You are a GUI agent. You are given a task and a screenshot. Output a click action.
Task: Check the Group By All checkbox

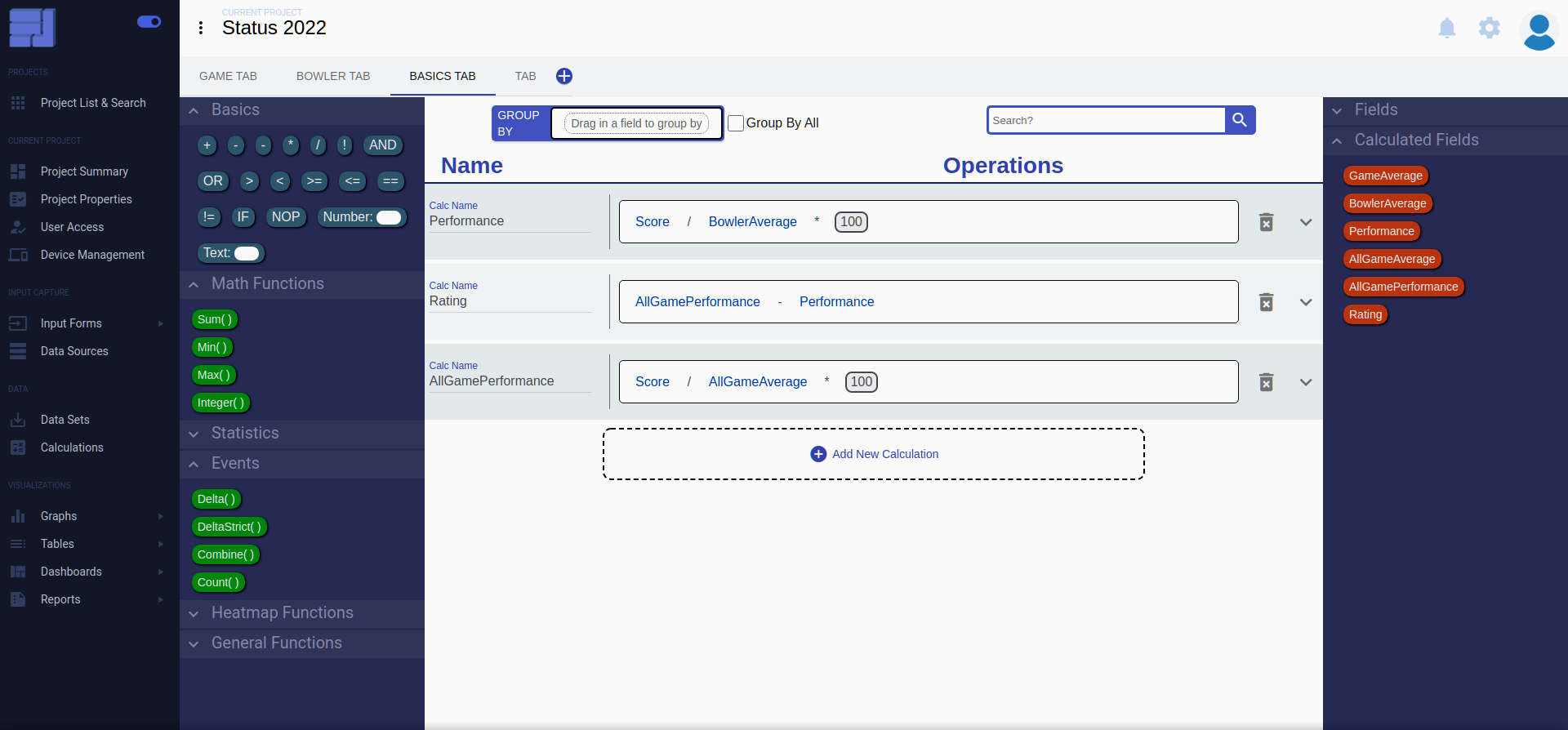pos(736,123)
